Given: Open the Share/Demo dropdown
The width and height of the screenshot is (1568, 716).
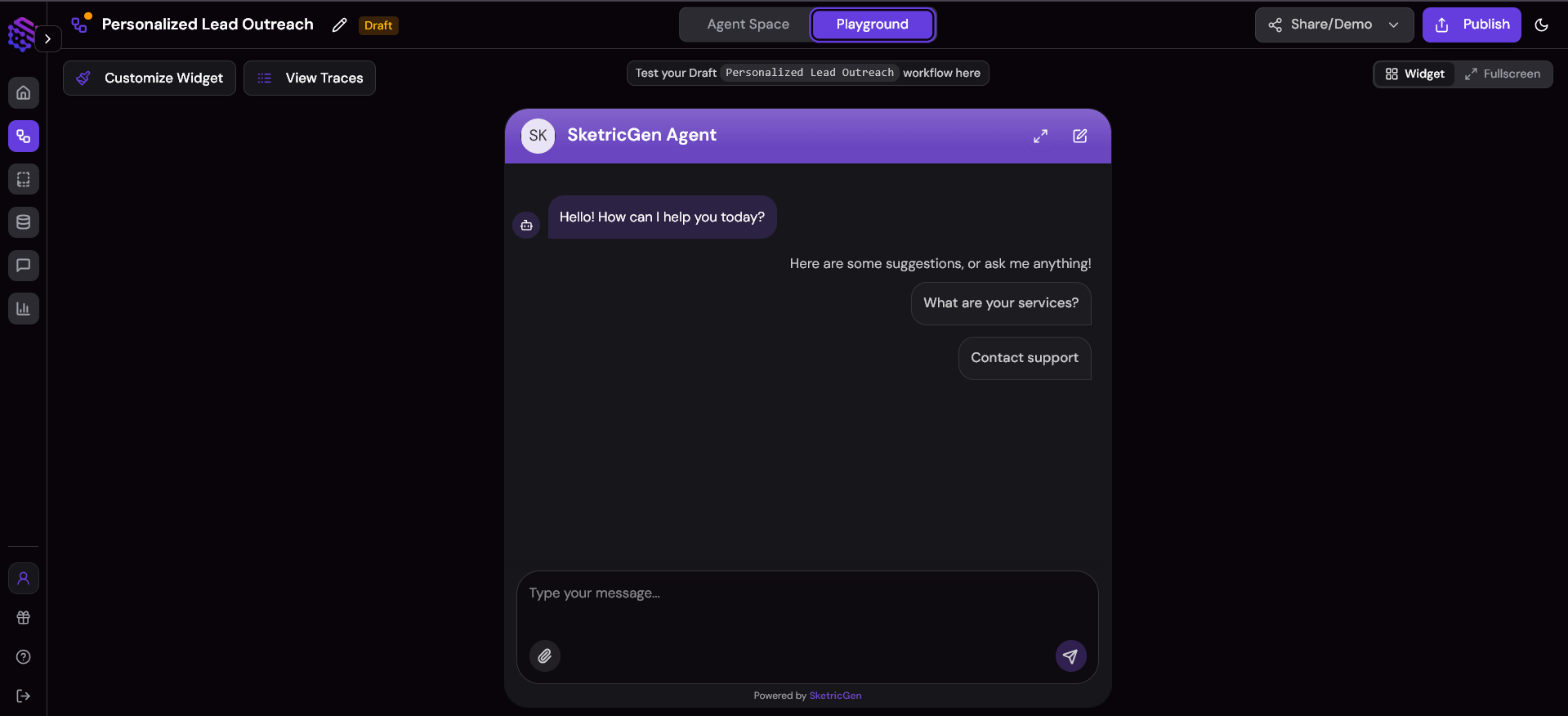Looking at the screenshot, I should click(1333, 25).
